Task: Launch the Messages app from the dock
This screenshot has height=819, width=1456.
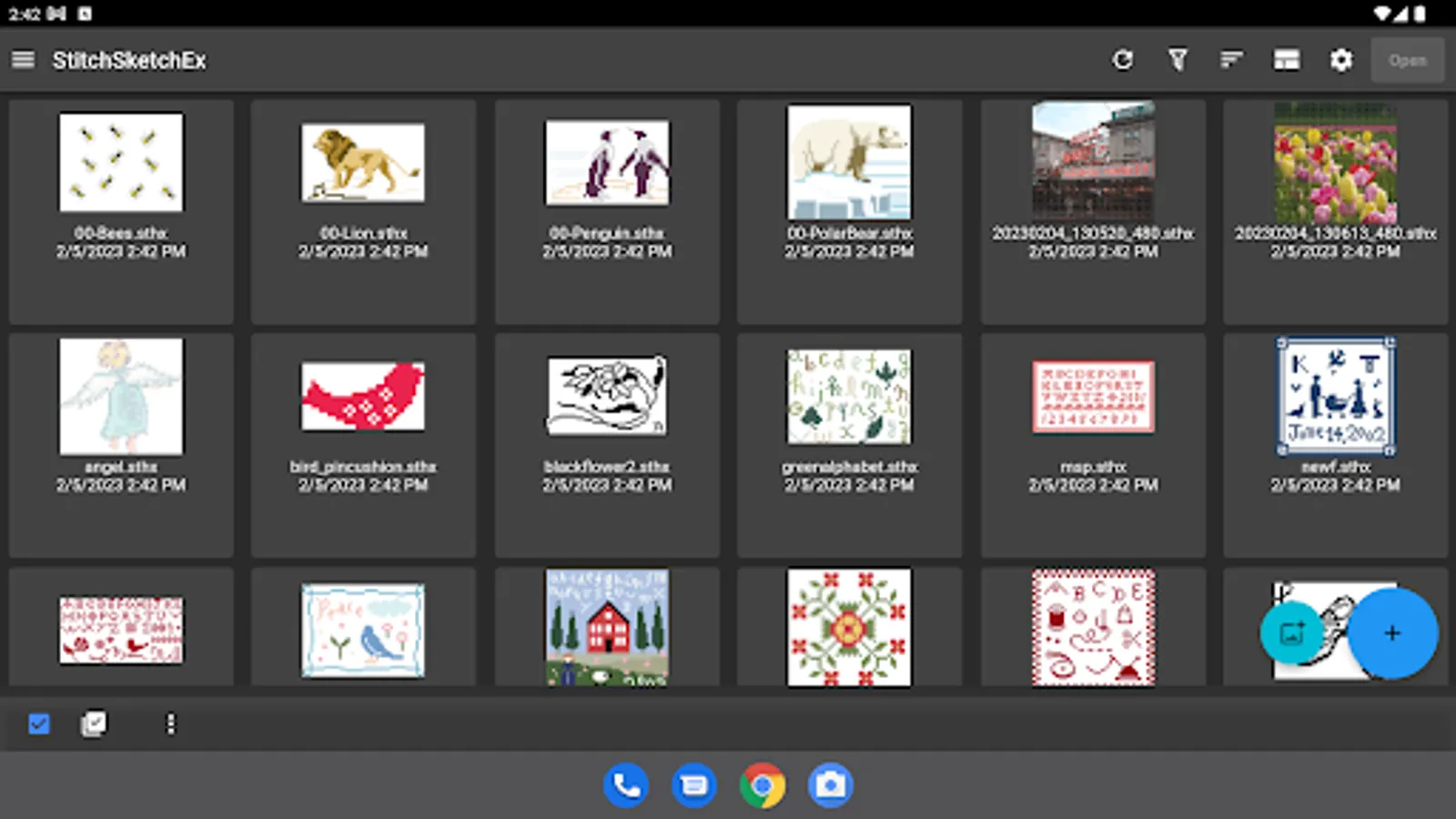Action: (x=694, y=784)
